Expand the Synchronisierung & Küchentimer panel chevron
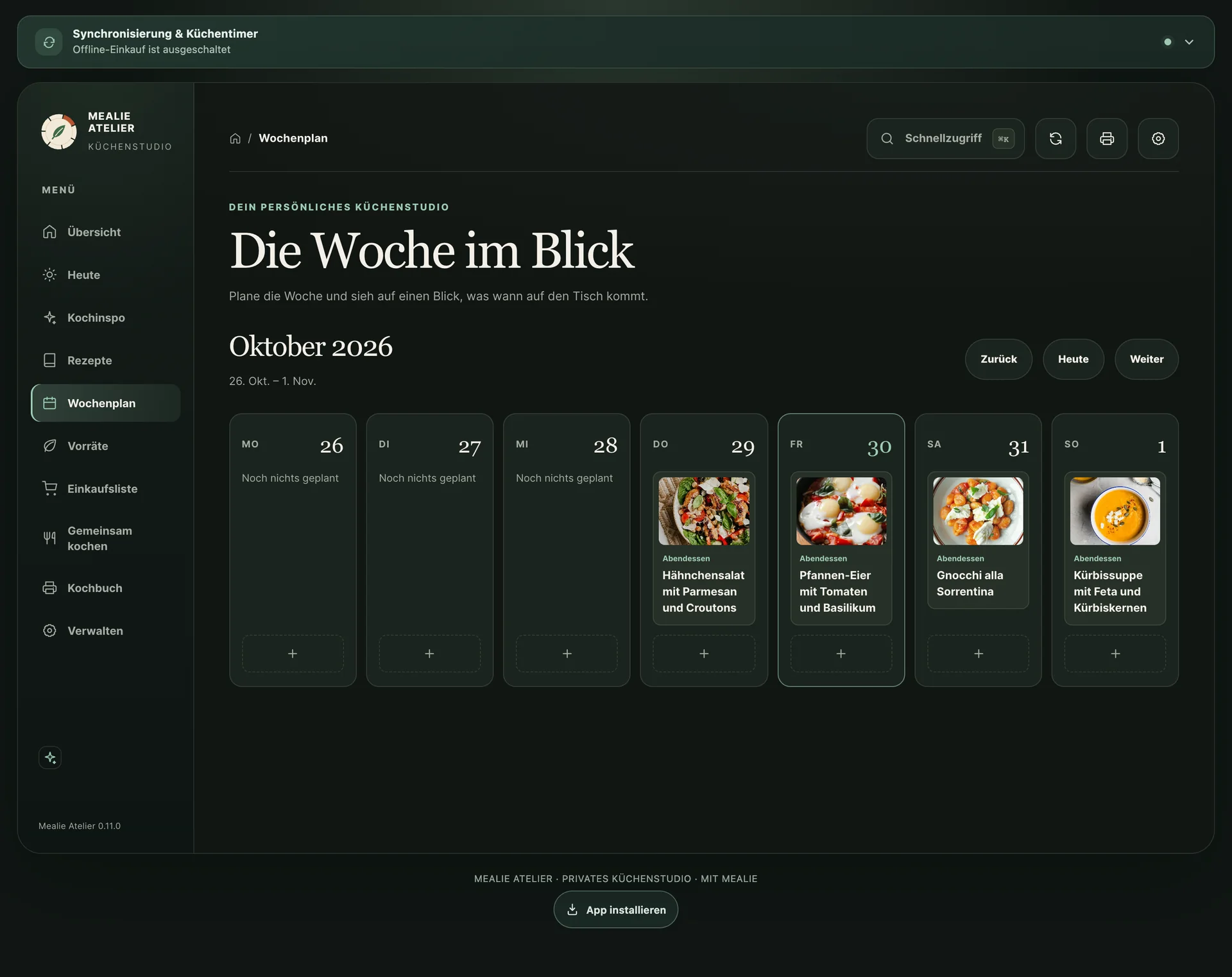The width and height of the screenshot is (1232, 977). pyautogui.click(x=1189, y=42)
